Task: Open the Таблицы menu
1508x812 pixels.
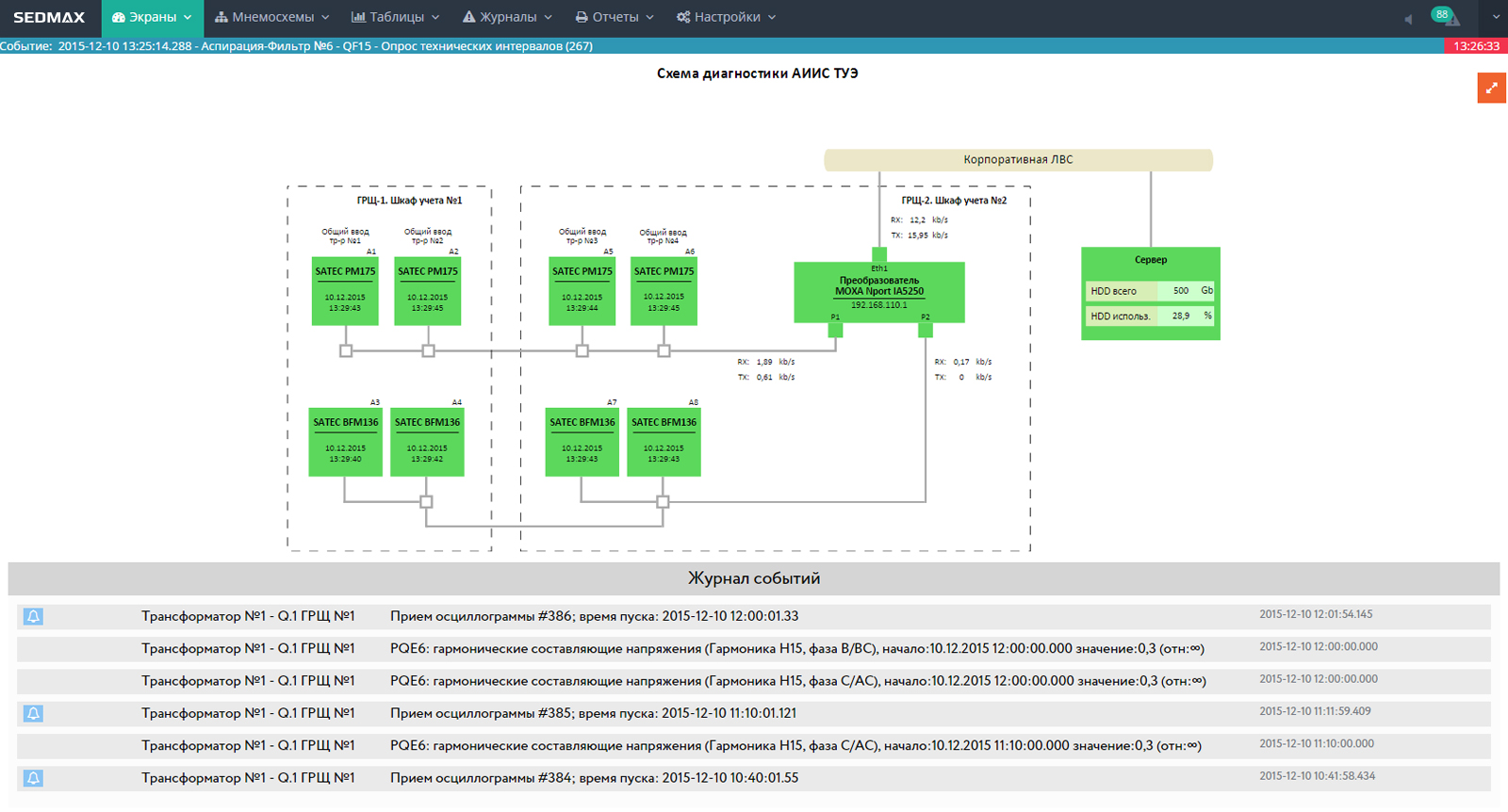Action: 395,17
